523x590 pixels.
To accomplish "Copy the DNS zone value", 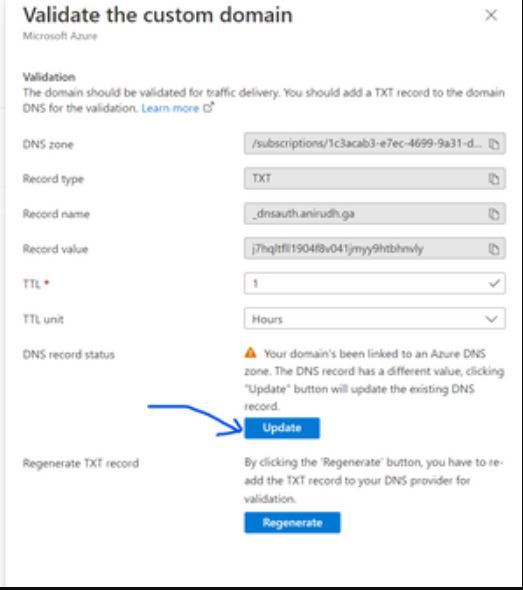I will point(494,144).
